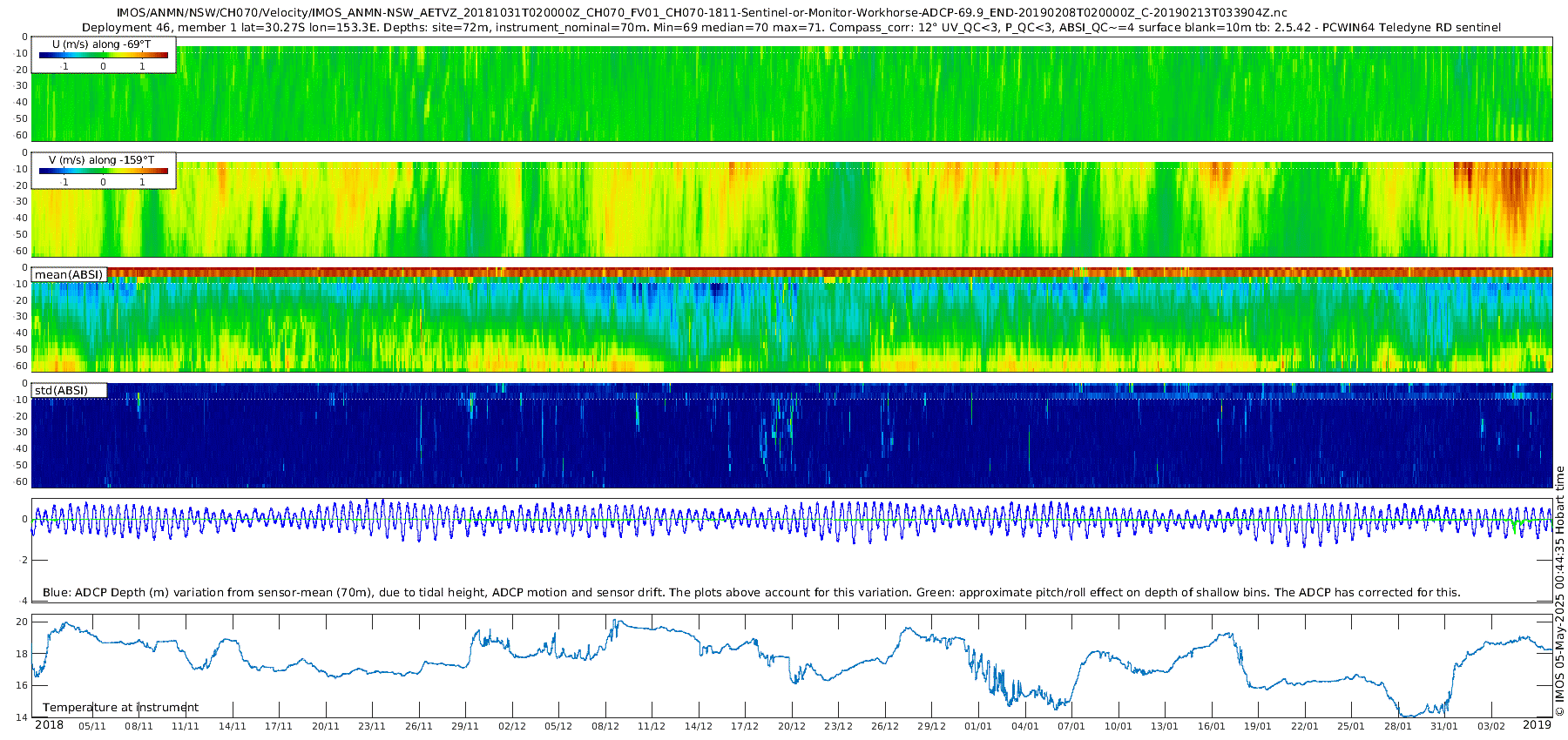Click the 2018 year label on time axis

[x=49, y=725]
